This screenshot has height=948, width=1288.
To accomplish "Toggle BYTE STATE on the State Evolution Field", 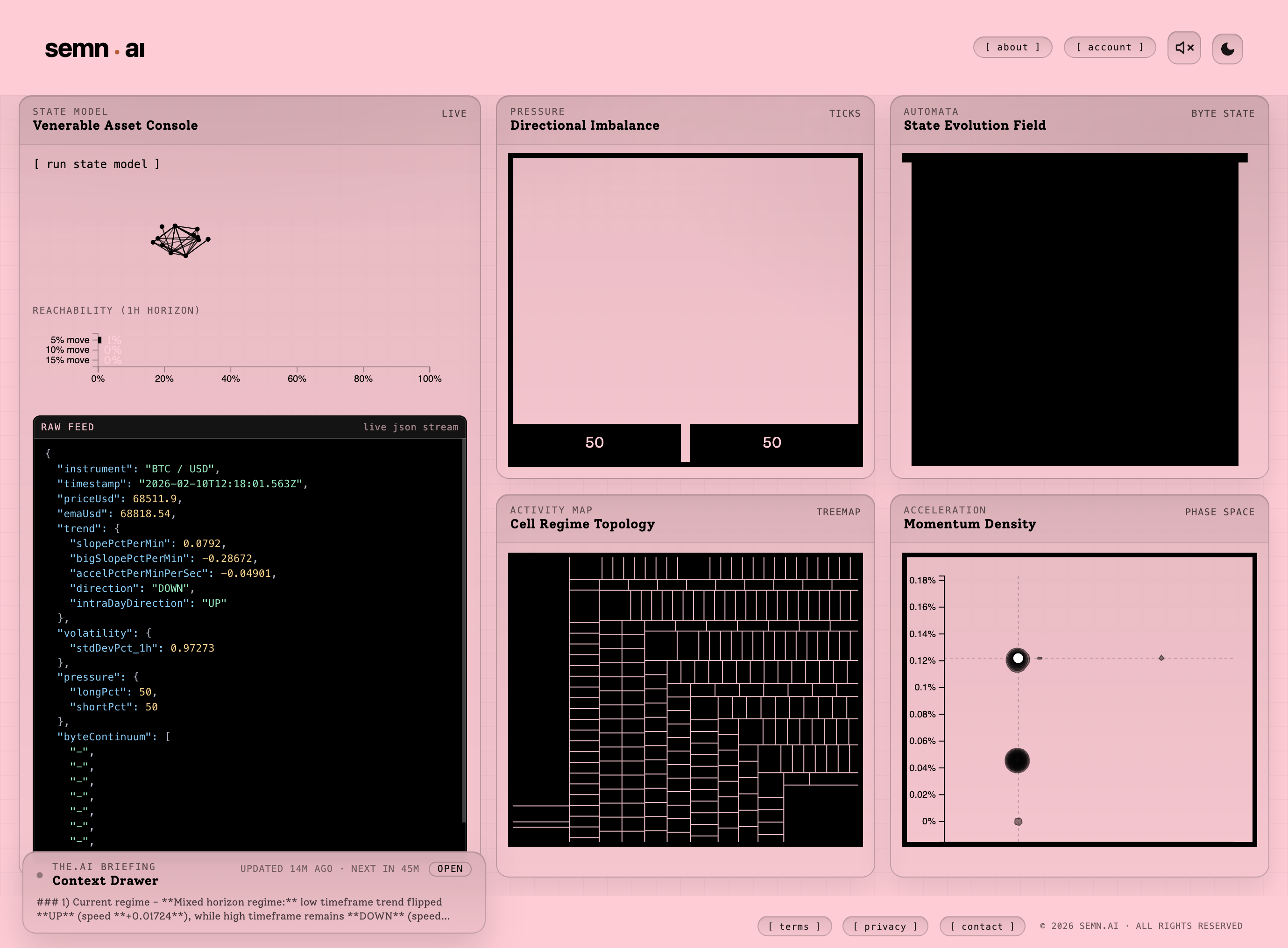I will tap(1223, 113).
